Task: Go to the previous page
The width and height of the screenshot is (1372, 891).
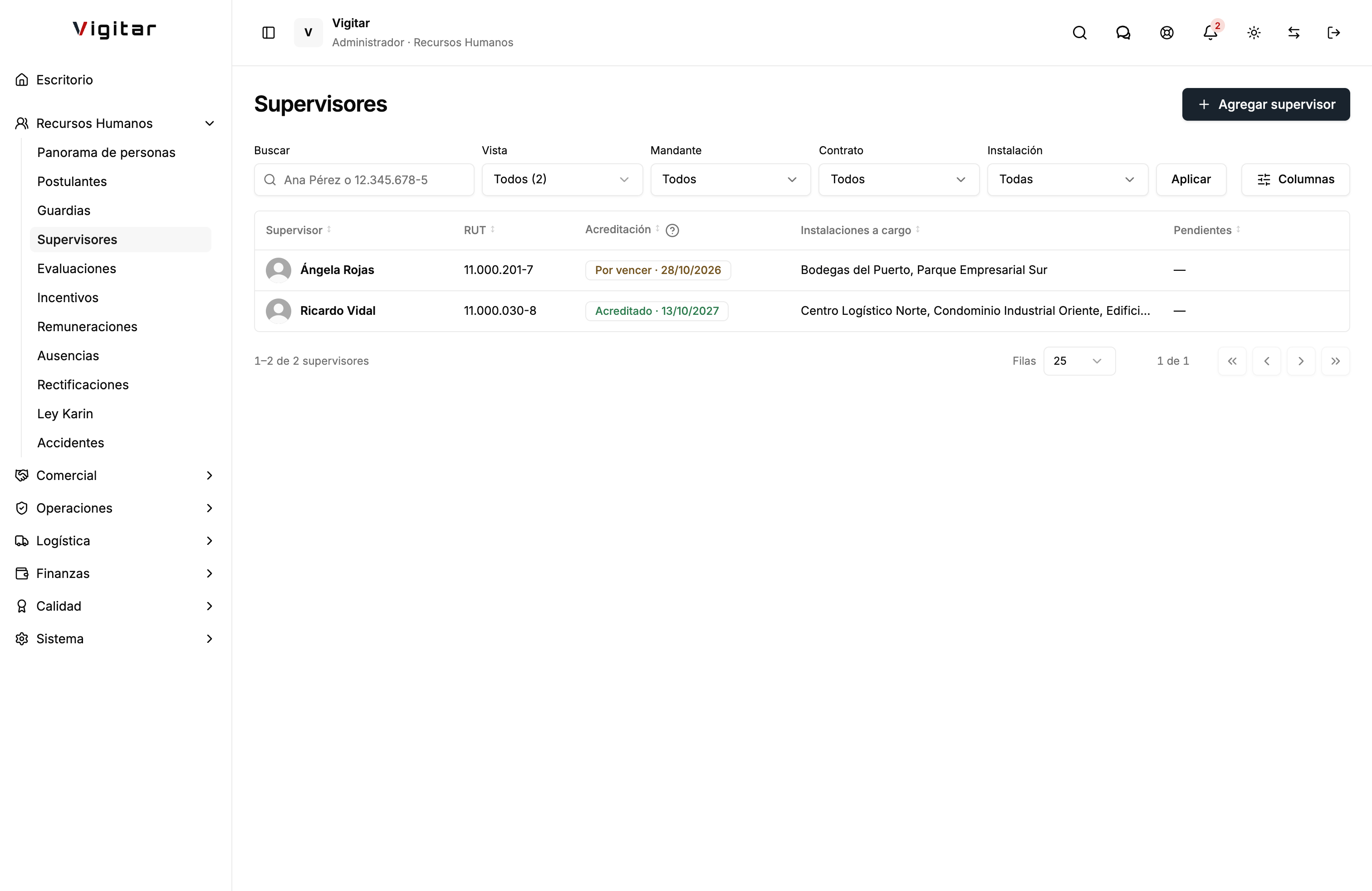Action: click(1266, 361)
